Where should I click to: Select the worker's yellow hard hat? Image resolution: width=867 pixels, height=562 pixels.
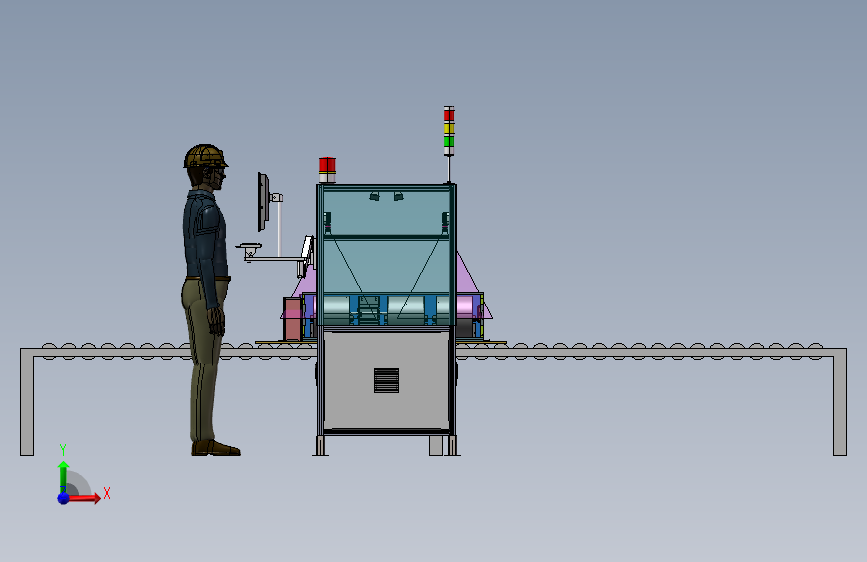click(205, 156)
